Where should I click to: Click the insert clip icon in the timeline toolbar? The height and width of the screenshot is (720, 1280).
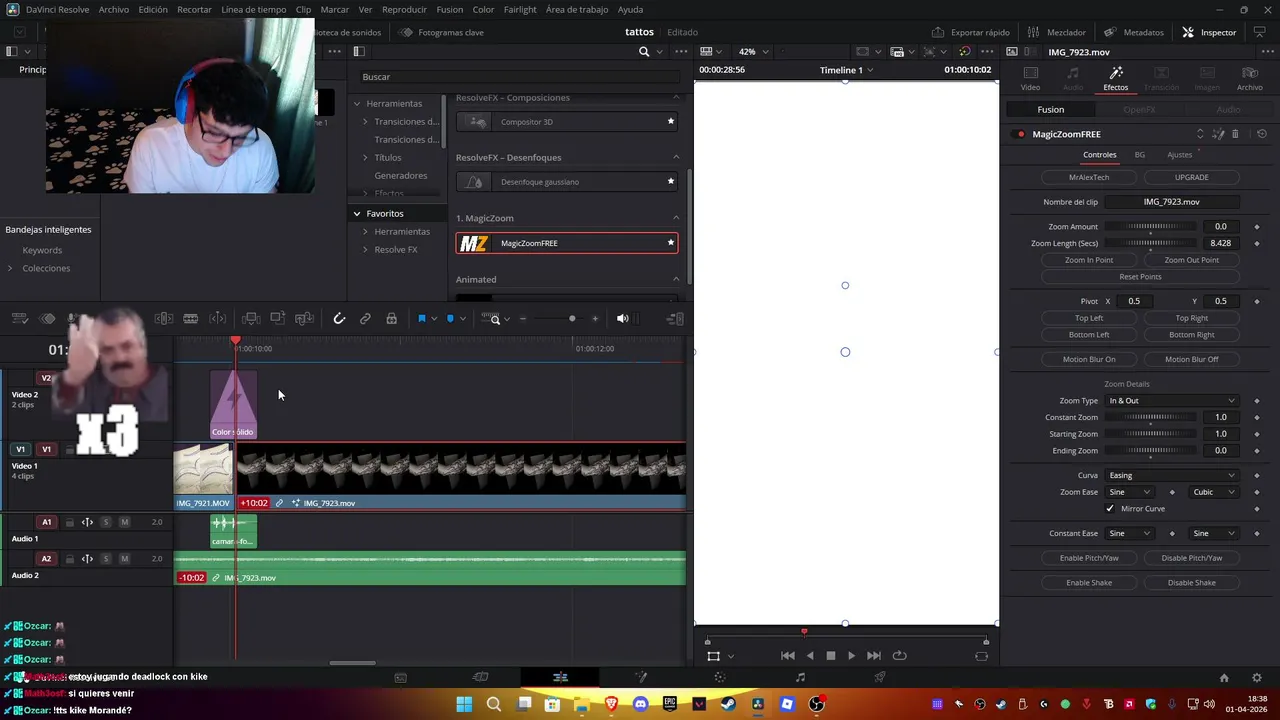[x=251, y=319]
